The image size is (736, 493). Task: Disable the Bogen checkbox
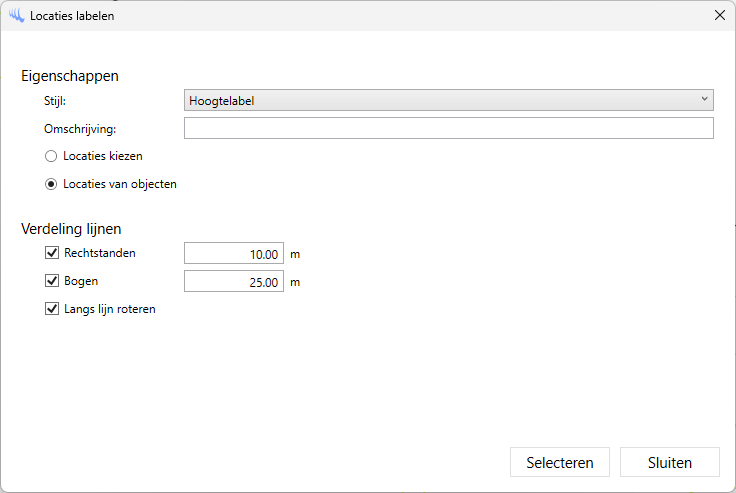pos(52,281)
